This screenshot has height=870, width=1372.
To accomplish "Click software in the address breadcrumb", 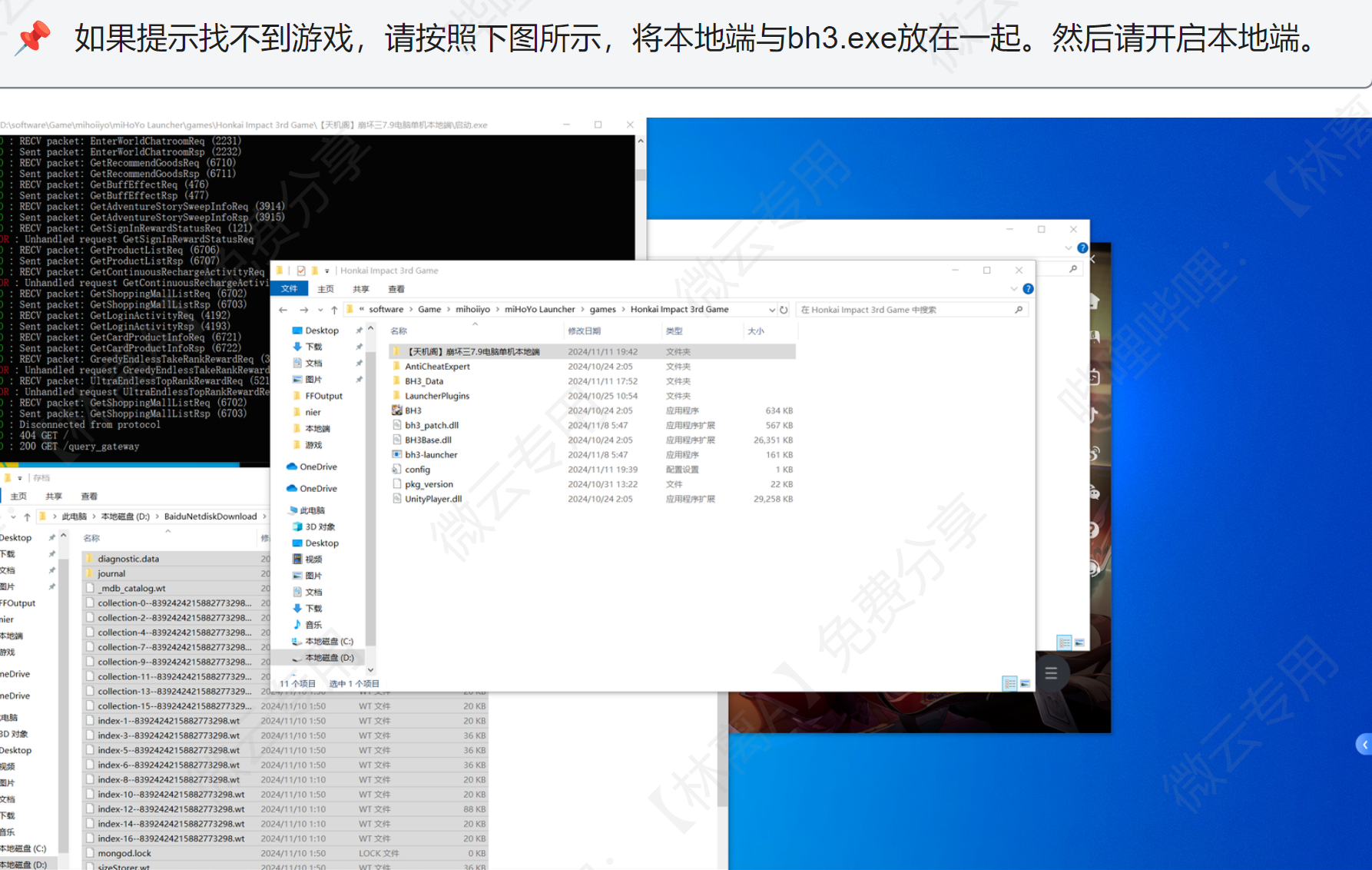I will click(x=386, y=310).
